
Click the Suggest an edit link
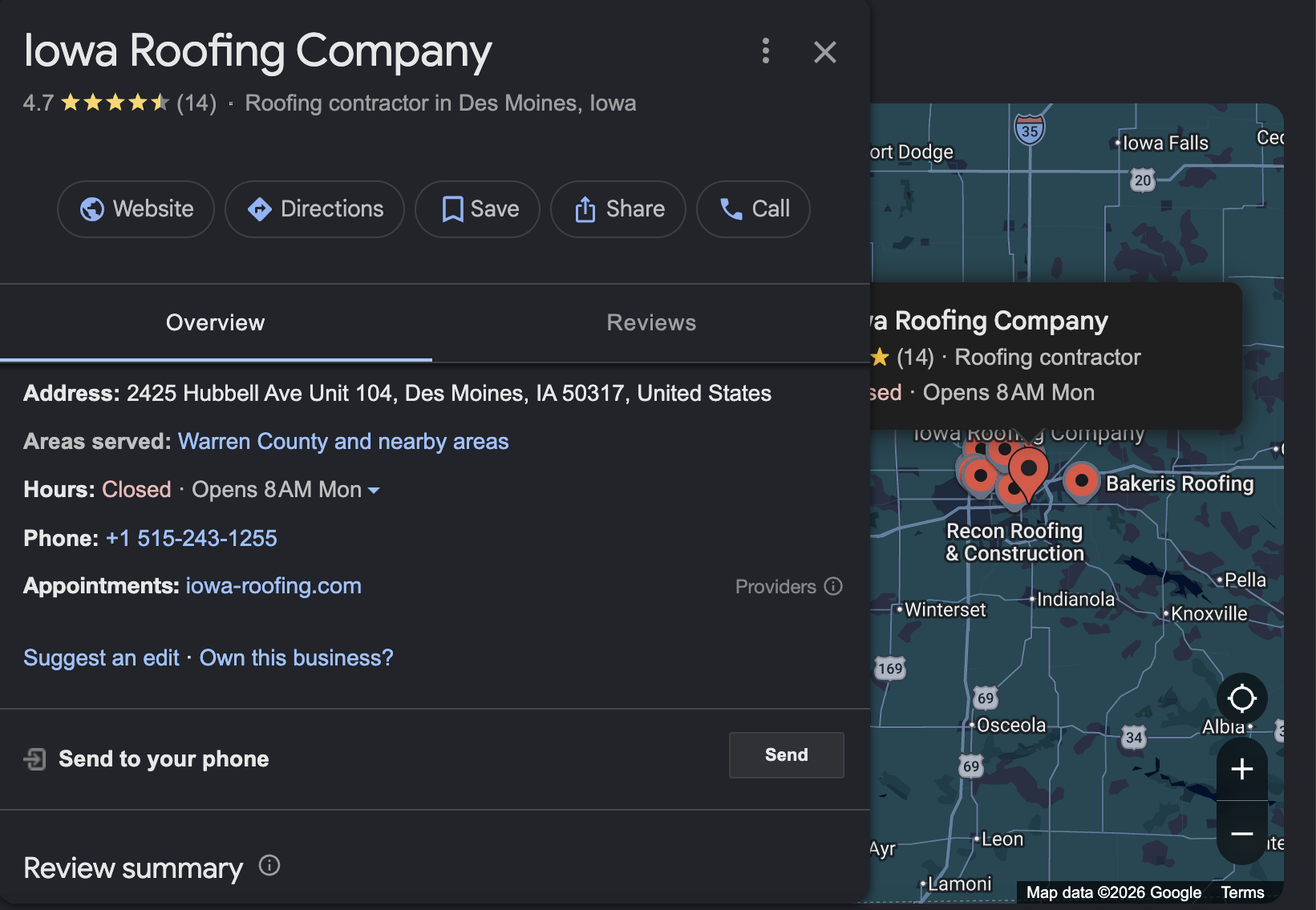tap(100, 657)
